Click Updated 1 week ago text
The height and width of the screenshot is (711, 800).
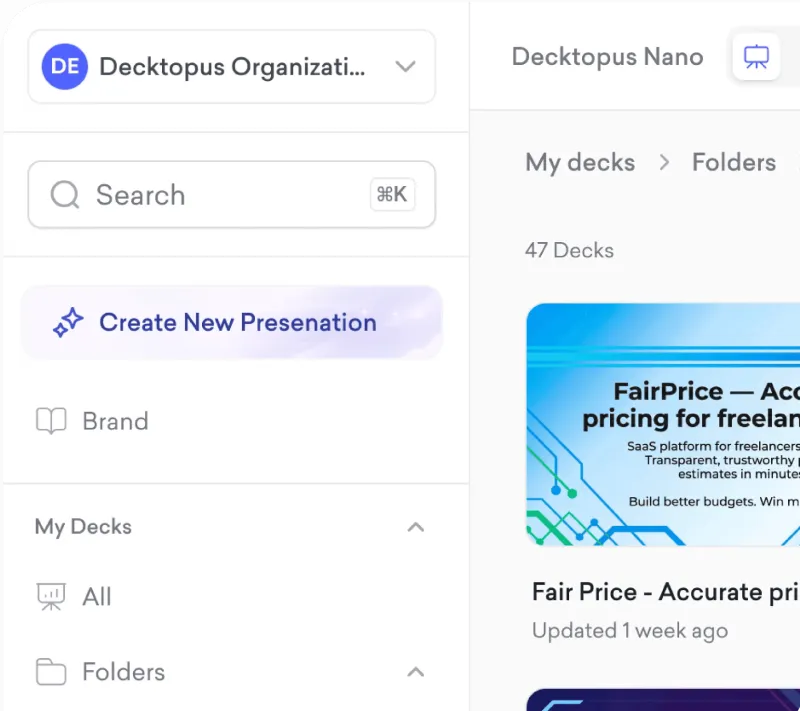coord(630,631)
